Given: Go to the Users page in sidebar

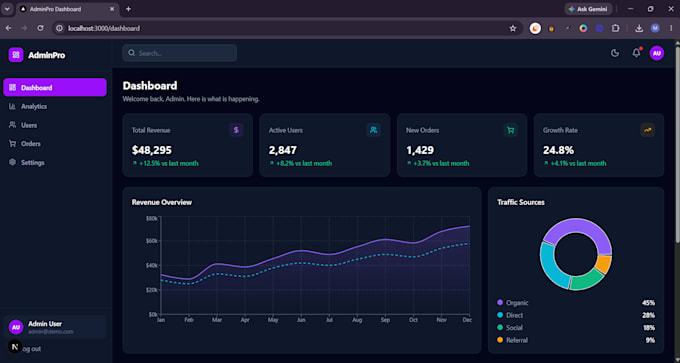Looking at the screenshot, I should click(x=55, y=125).
